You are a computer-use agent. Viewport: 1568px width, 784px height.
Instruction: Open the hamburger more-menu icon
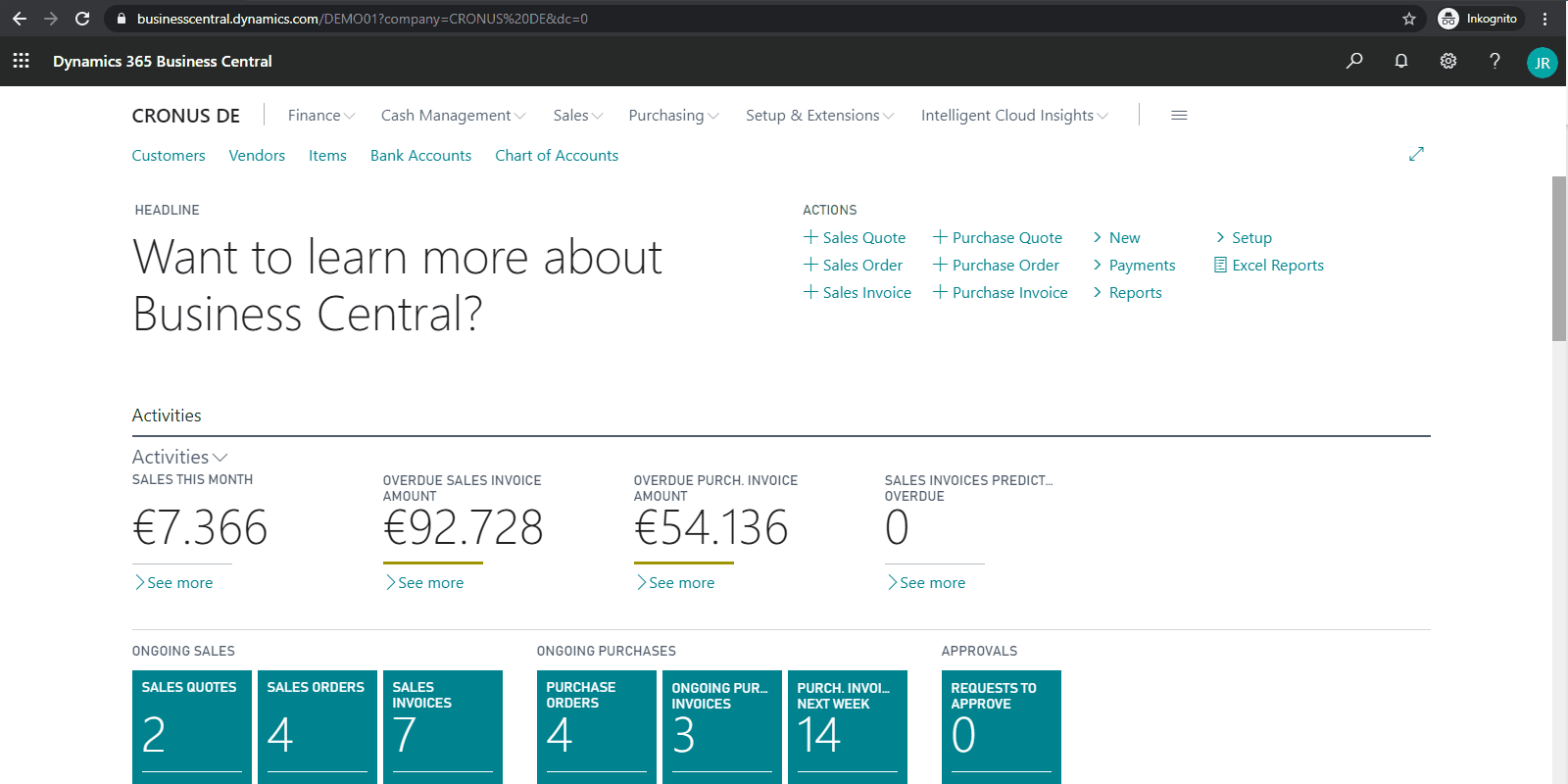tap(1179, 116)
